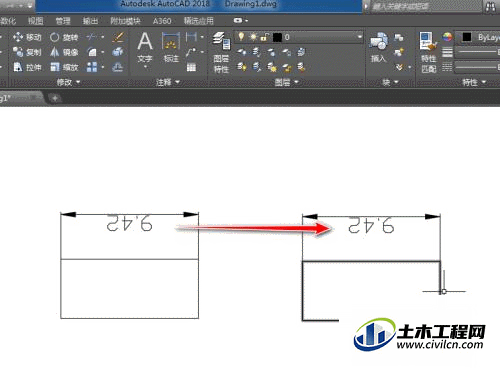Viewport: 500px width, 375px height.
Task: Toggle layer 0 on/off lightbulb
Action: (x=241, y=37)
